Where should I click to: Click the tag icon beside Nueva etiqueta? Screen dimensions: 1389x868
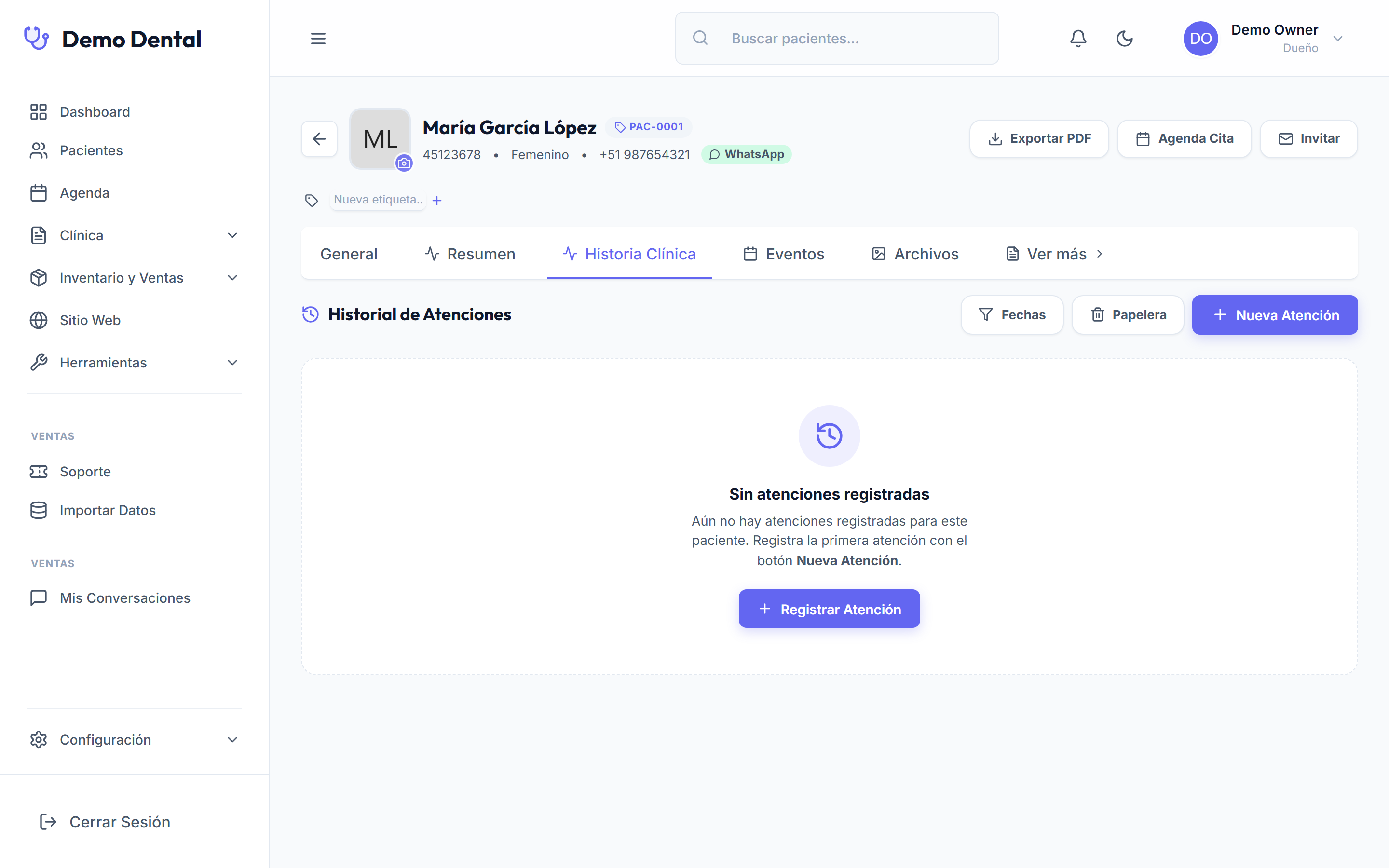[x=312, y=200]
